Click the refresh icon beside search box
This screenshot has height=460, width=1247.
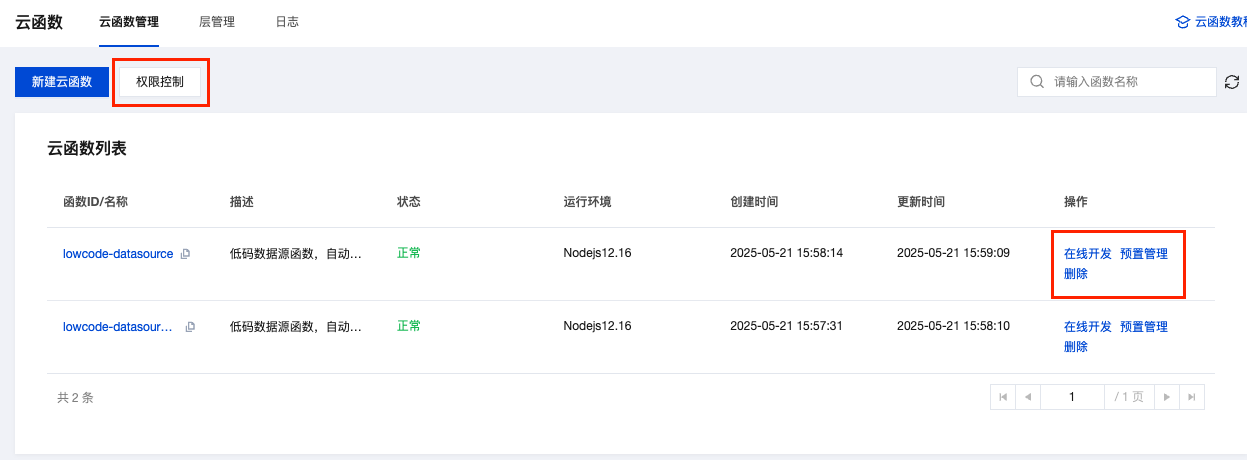click(x=1232, y=82)
